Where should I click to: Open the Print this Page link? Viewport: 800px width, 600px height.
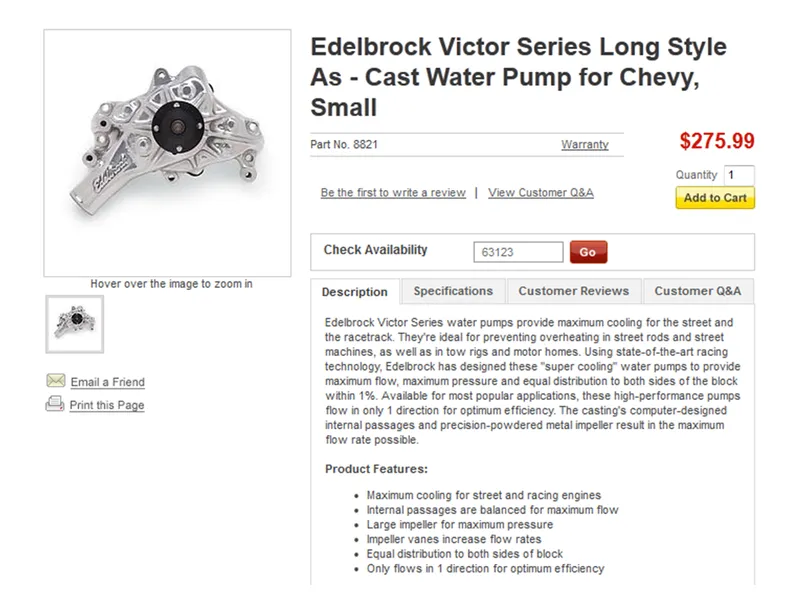(106, 405)
